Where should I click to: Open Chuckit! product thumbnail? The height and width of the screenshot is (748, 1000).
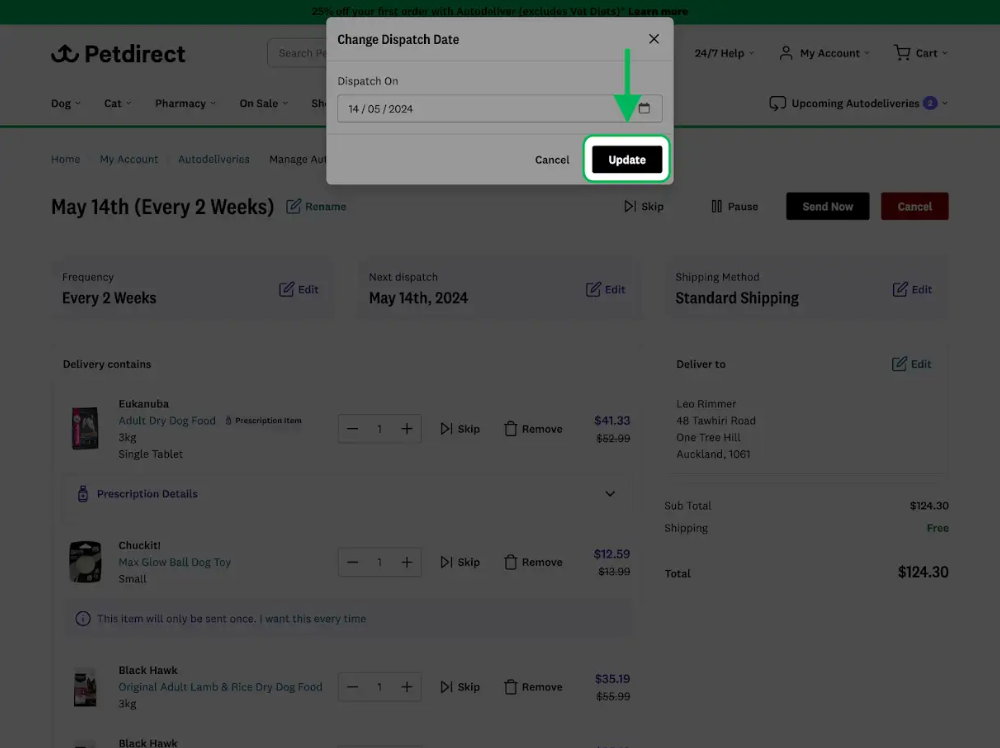pos(85,562)
